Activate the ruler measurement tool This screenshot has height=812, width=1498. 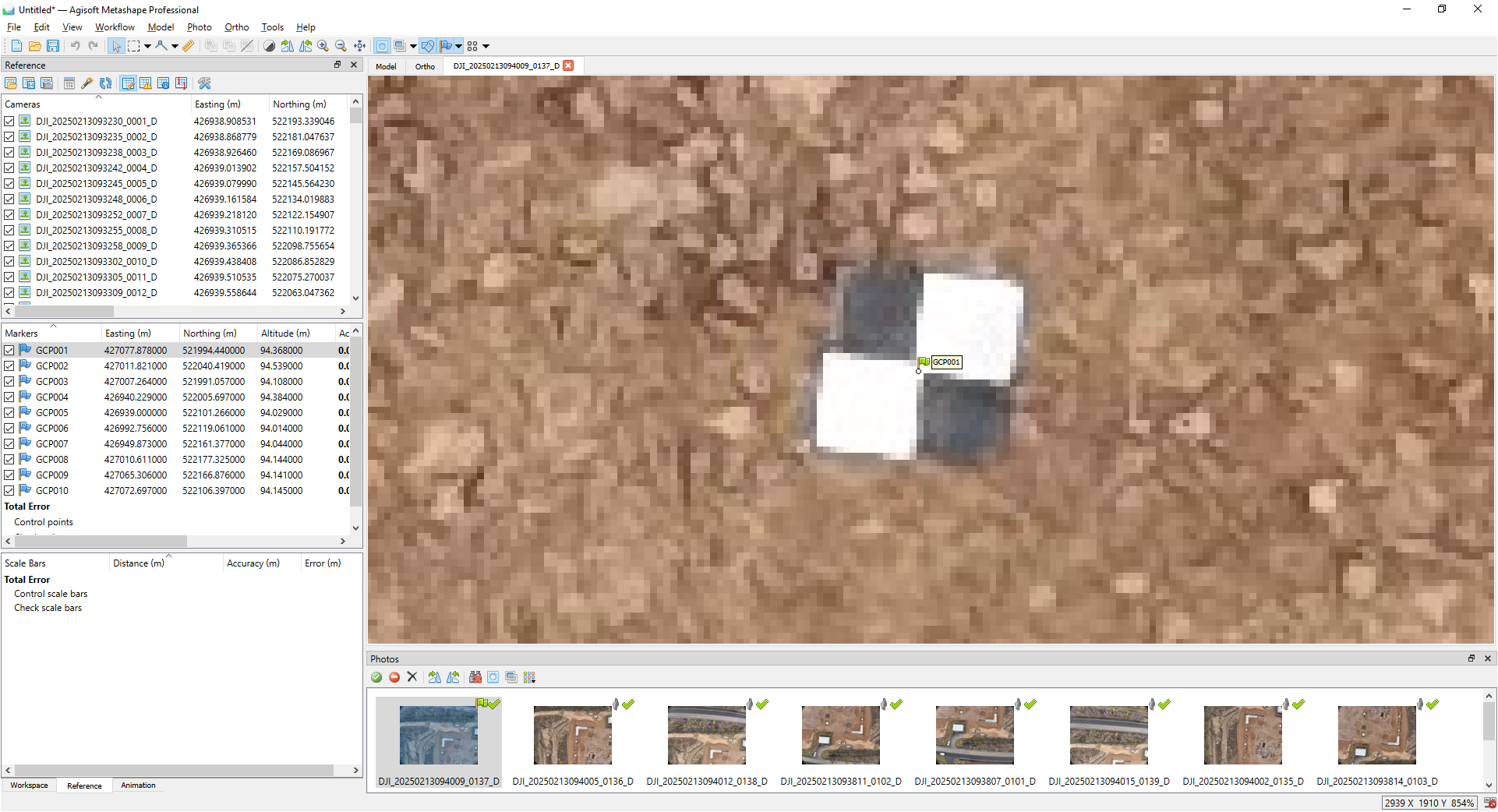187,47
